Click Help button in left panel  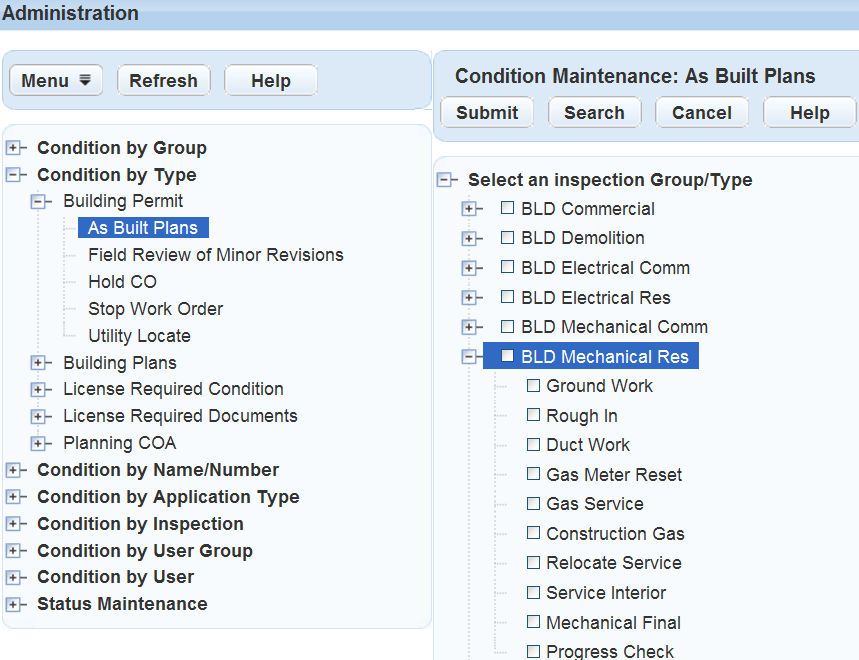pos(270,81)
